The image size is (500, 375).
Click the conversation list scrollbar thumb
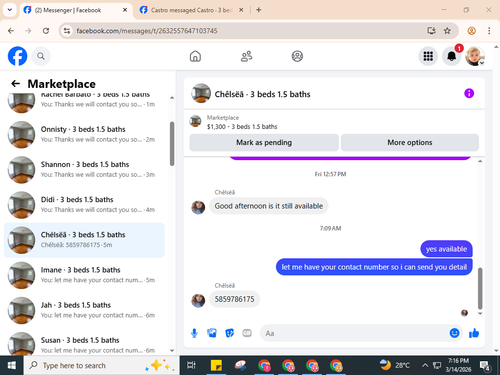(x=172, y=144)
